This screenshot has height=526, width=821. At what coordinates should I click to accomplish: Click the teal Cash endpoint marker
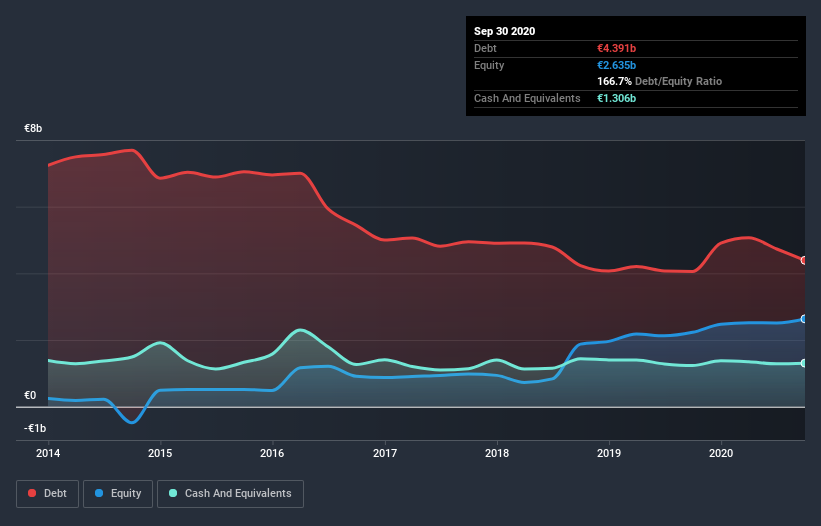point(804,363)
